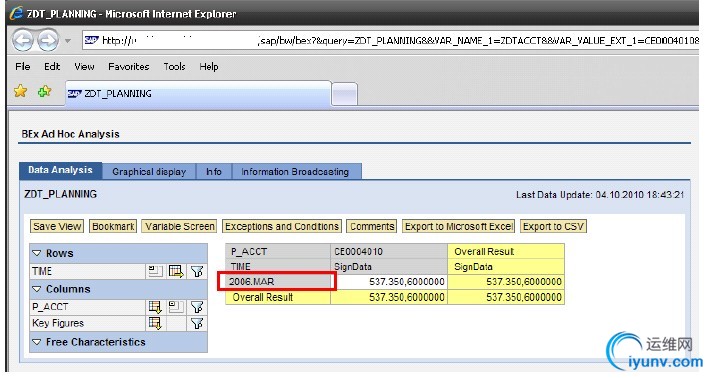
Task: Click bottom-right Overall Result total value
Action: (x=506, y=297)
